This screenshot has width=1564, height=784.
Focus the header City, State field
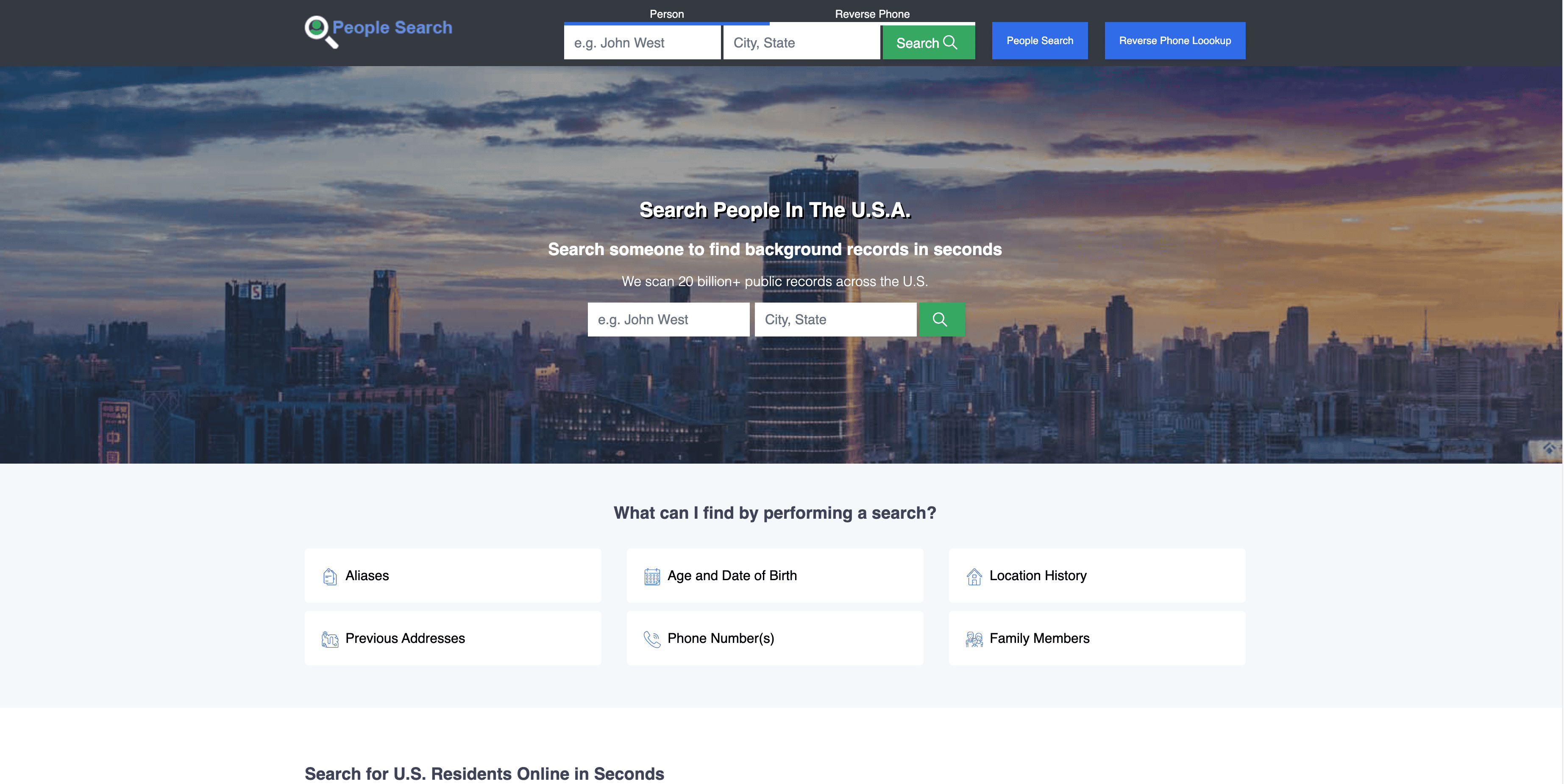tap(801, 43)
